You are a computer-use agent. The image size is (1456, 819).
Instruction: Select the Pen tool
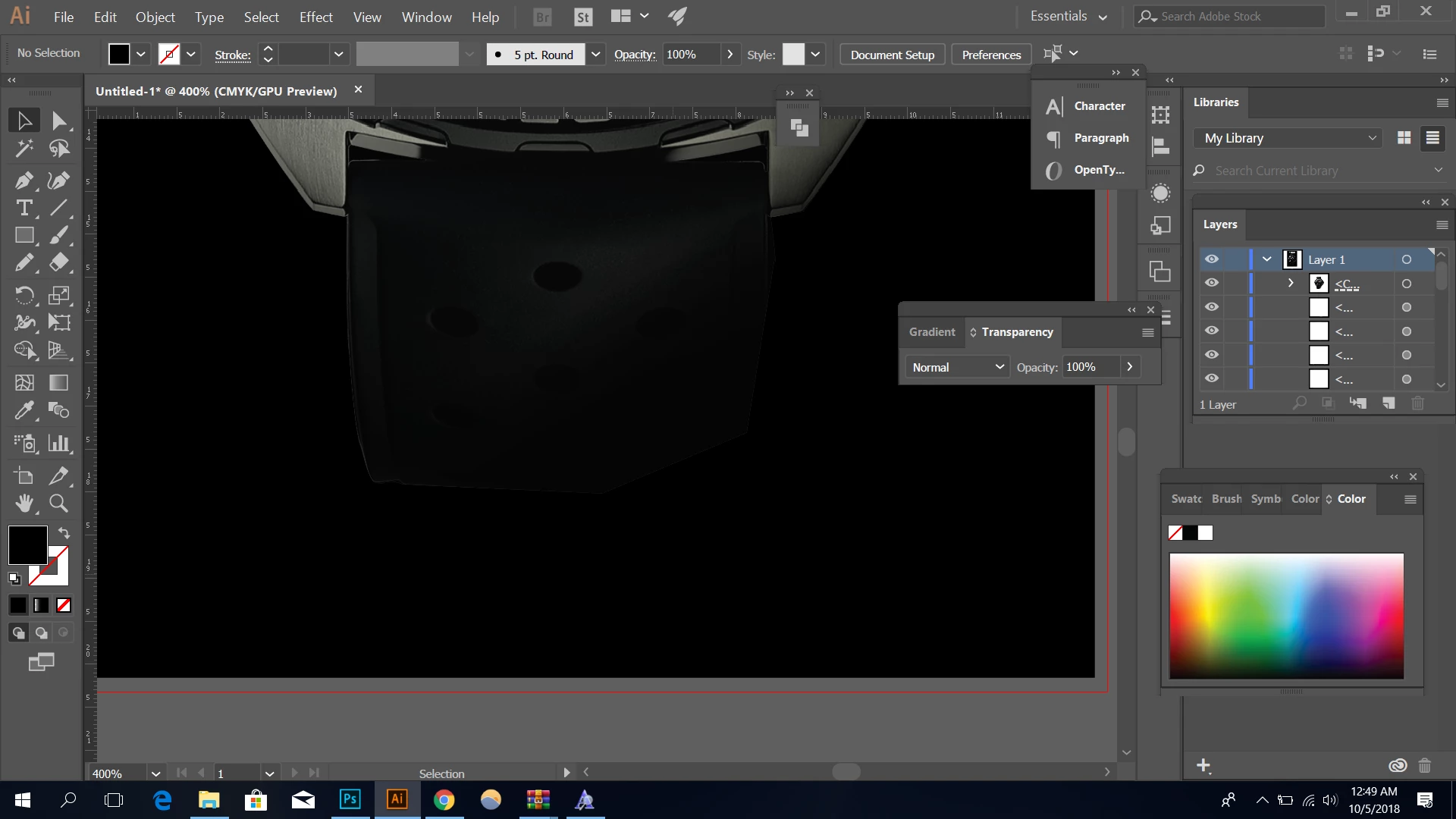[24, 180]
